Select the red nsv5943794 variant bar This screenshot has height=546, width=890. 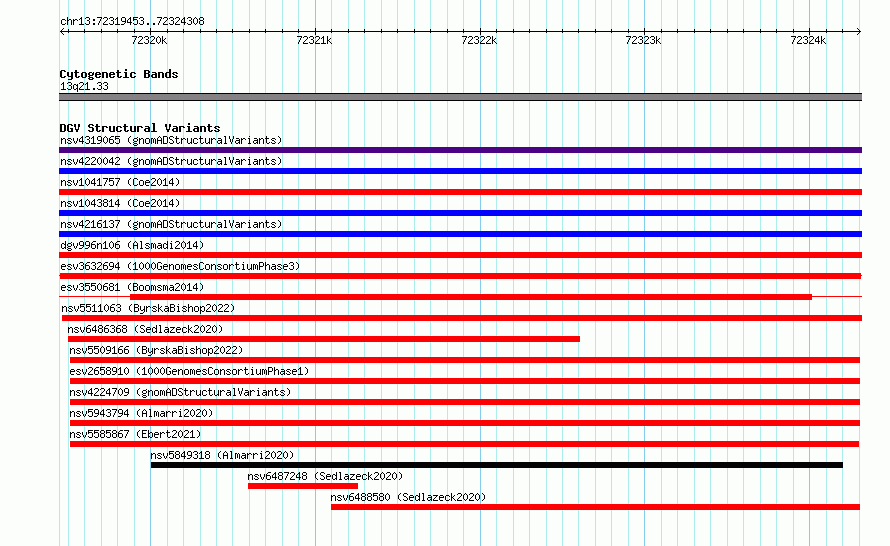point(465,423)
